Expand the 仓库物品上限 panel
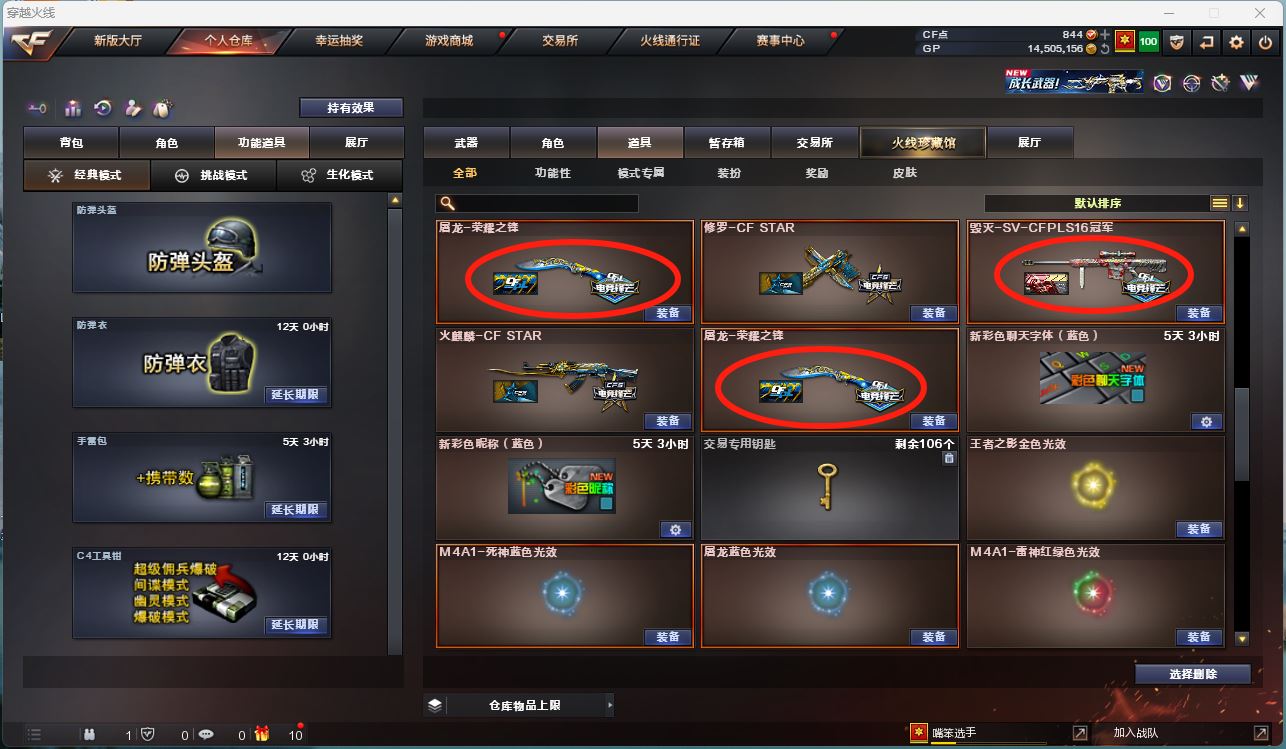The width and height of the screenshot is (1286, 749). pos(519,705)
